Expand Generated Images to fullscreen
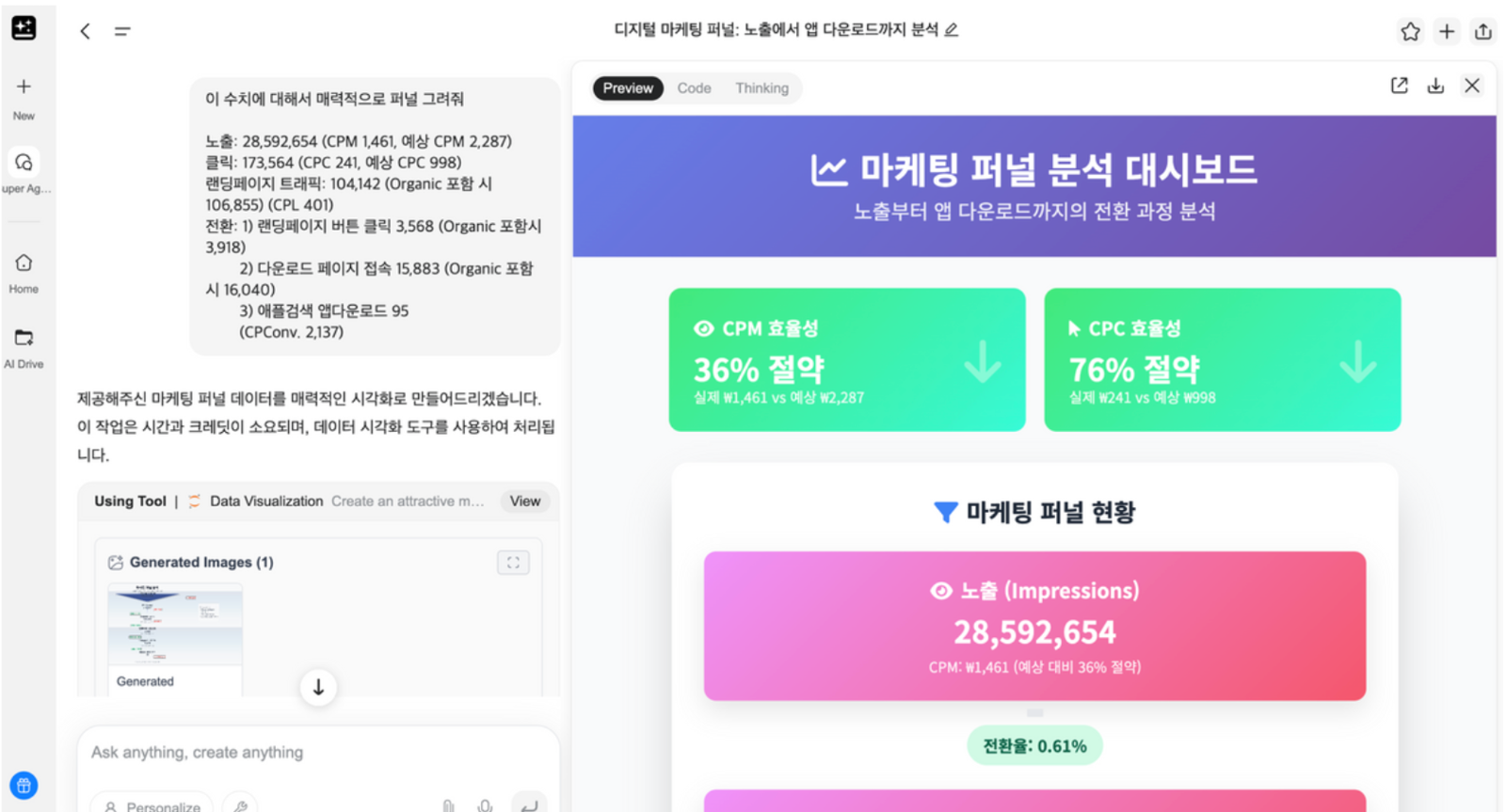The width and height of the screenshot is (1506, 812). point(513,562)
